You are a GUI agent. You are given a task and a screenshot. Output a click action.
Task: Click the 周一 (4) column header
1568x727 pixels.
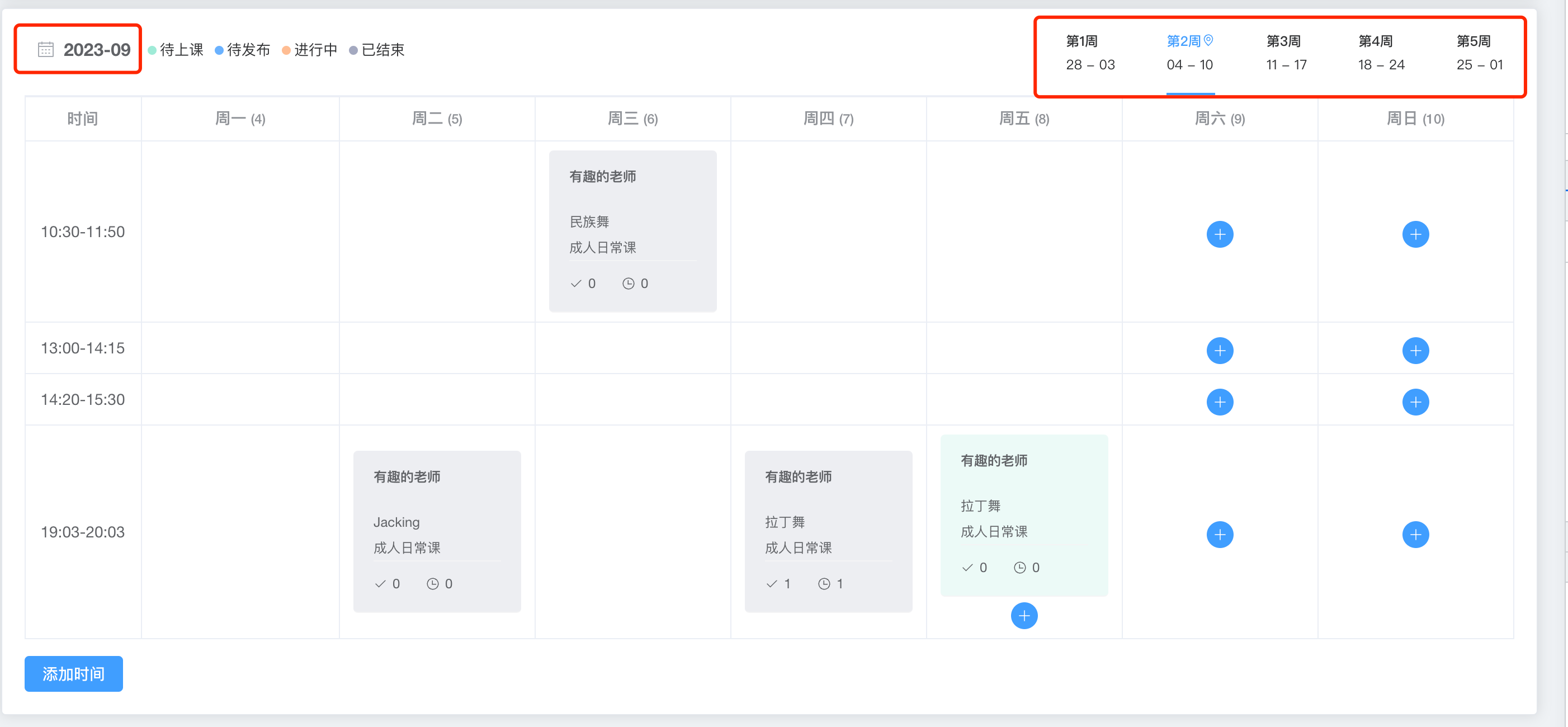pos(240,119)
